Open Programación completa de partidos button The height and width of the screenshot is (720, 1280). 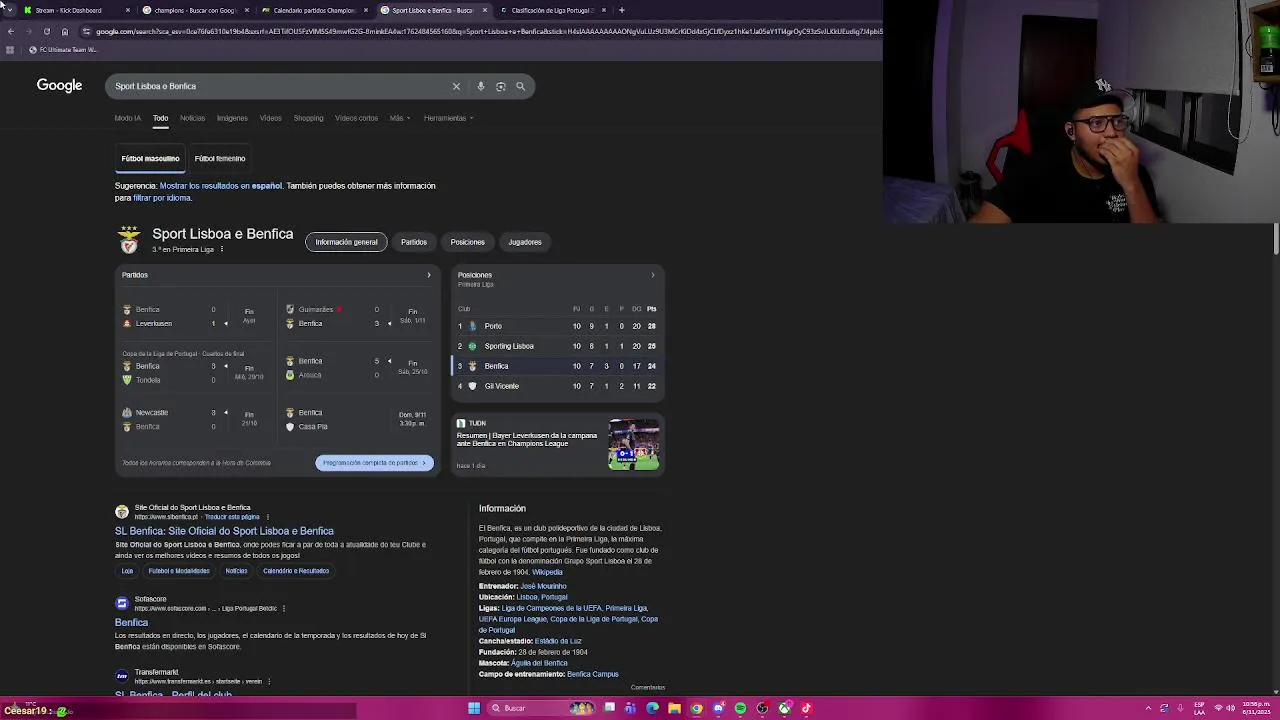tap(374, 463)
